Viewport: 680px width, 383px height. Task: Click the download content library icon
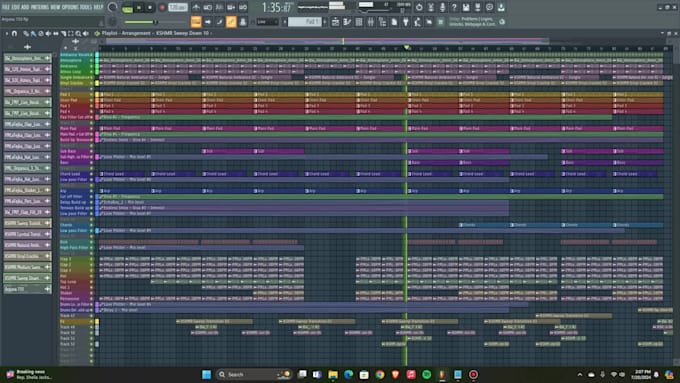(501, 7)
